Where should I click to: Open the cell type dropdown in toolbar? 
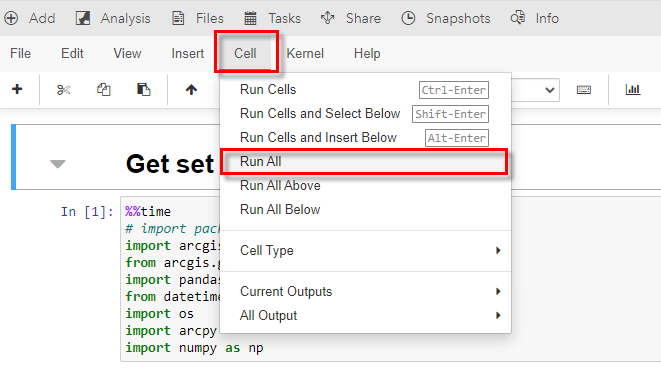coord(535,90)
